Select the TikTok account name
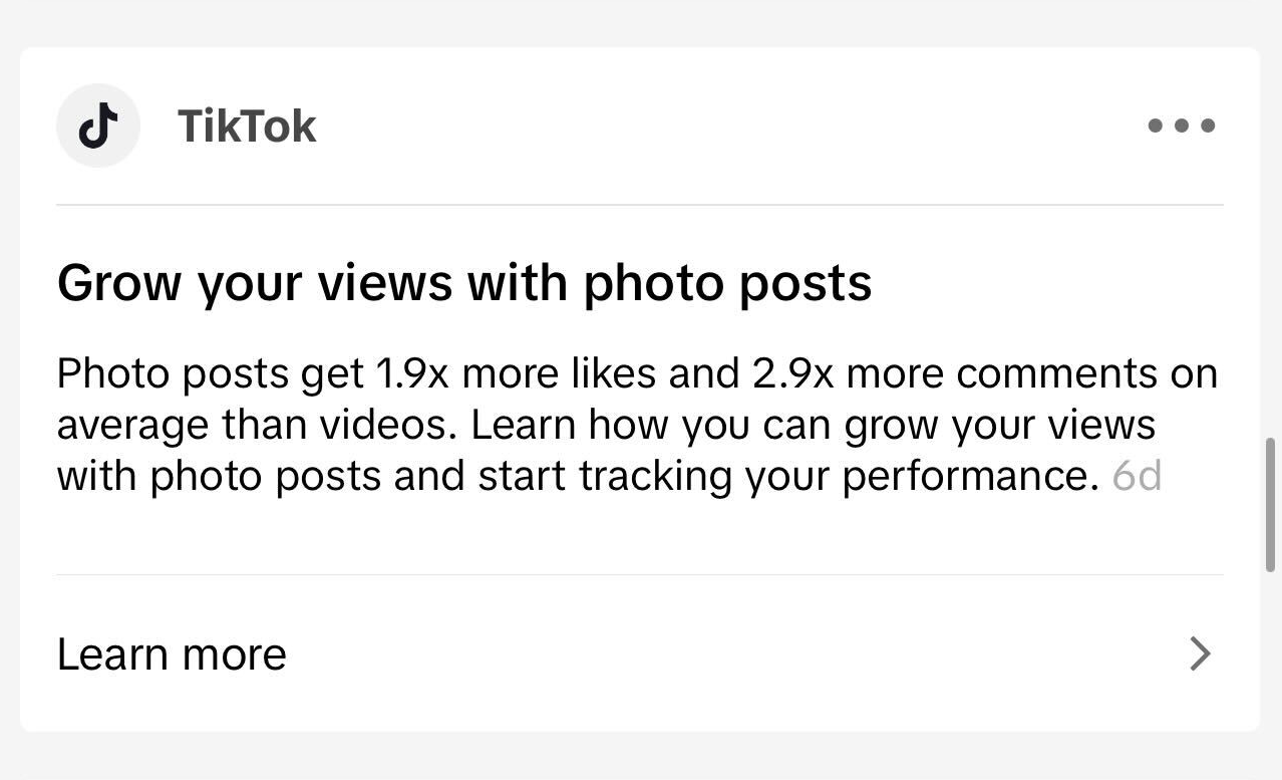Viewport: 1282px width, 780px height. click(247, 126)
